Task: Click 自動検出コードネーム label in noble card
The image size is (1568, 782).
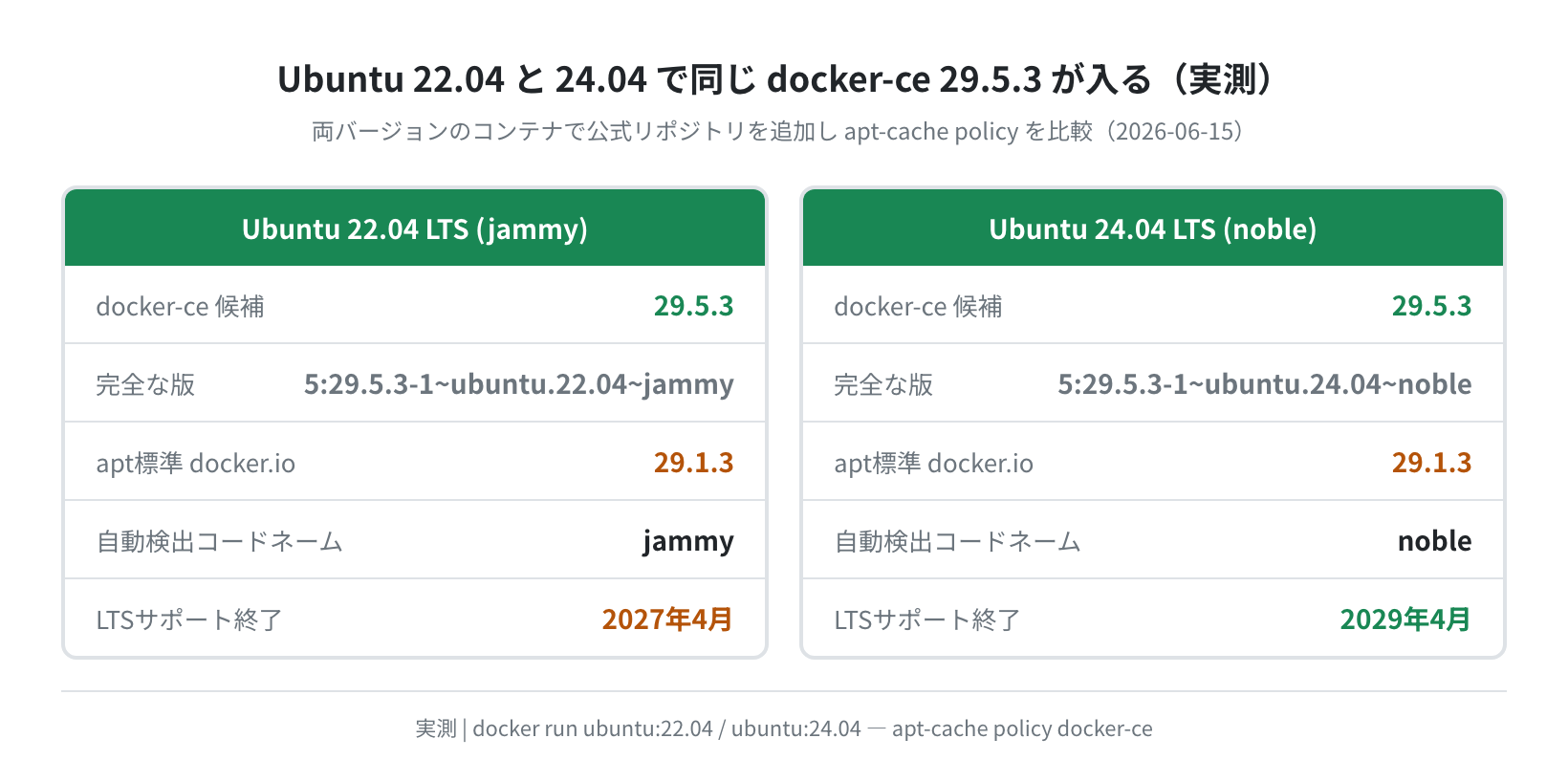Action: point(957,541)
